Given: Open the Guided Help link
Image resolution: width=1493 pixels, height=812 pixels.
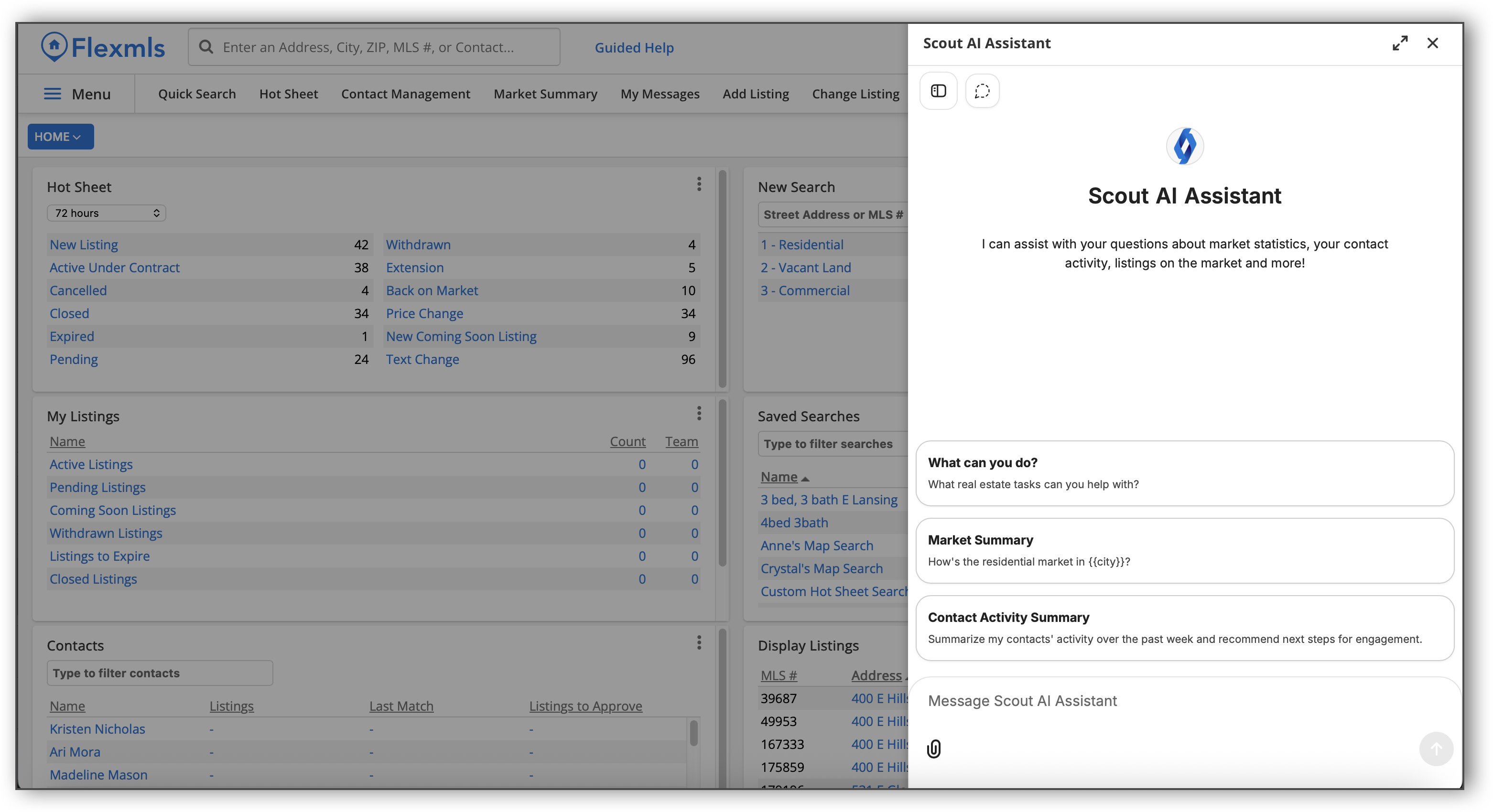Looking at the screenshot, I should pos(634,47).
